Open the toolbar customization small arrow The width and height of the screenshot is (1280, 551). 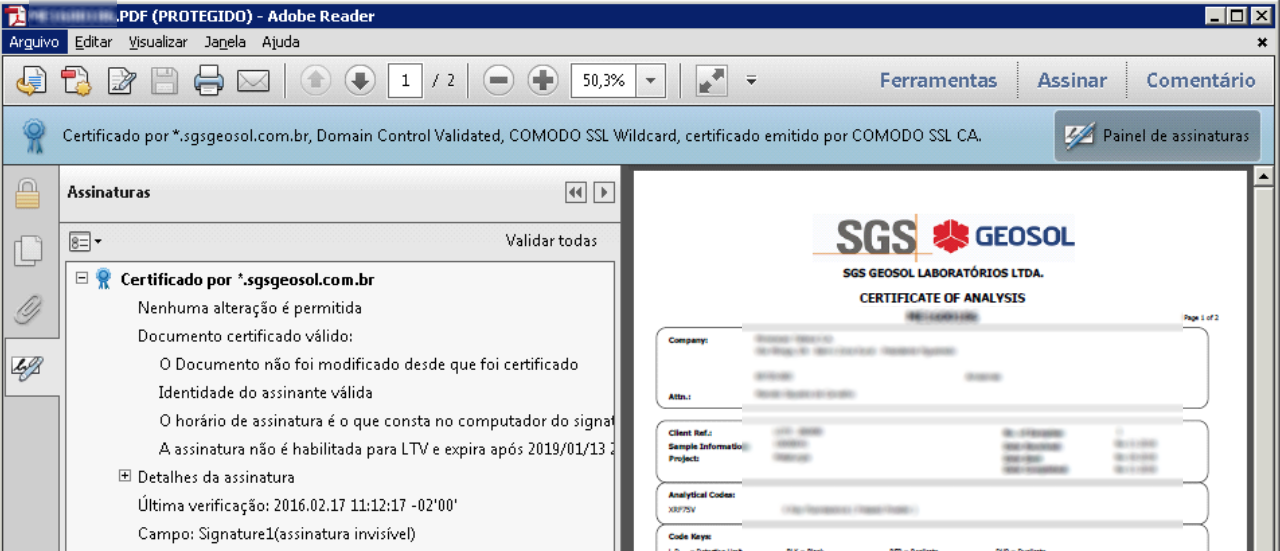click(752, 81)
